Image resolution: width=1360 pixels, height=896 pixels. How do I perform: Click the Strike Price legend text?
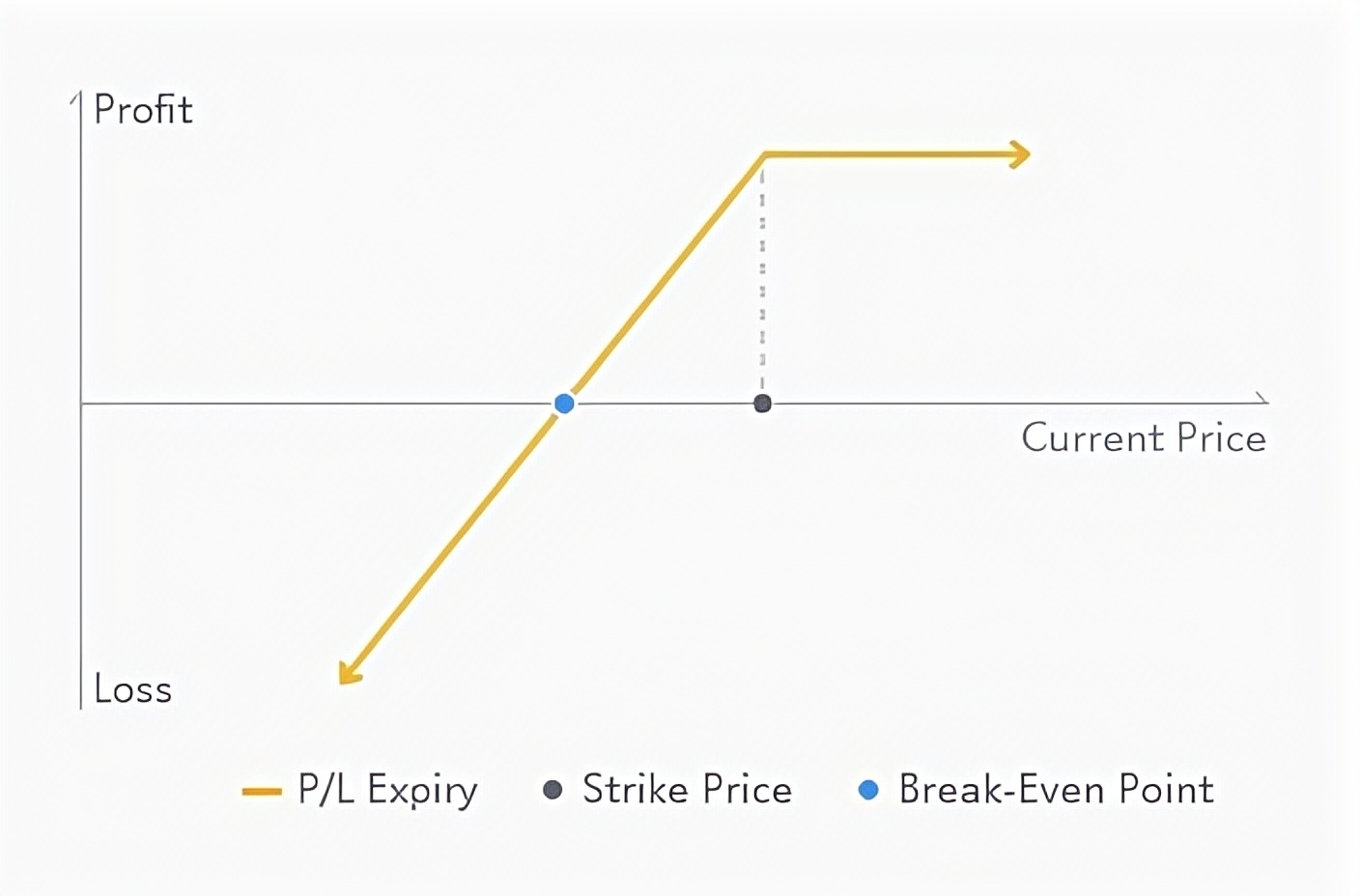click(x=687, y=790)
